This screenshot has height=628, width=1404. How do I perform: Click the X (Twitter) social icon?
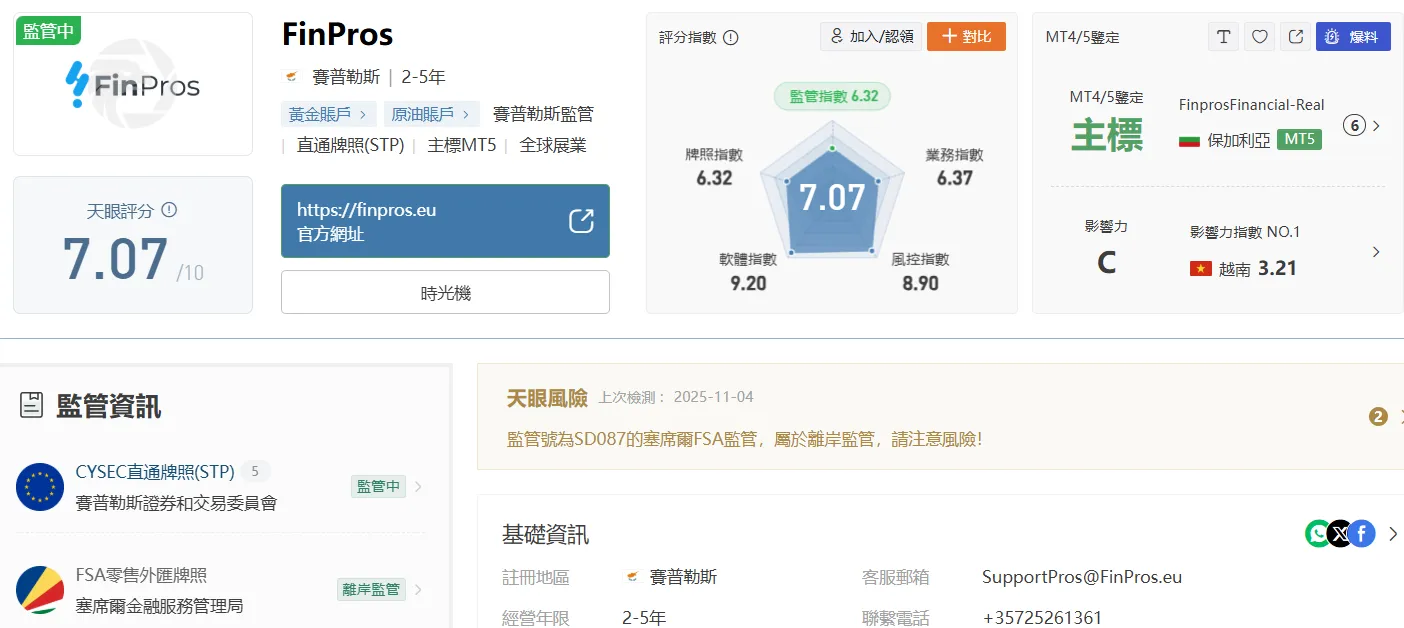1340,534
